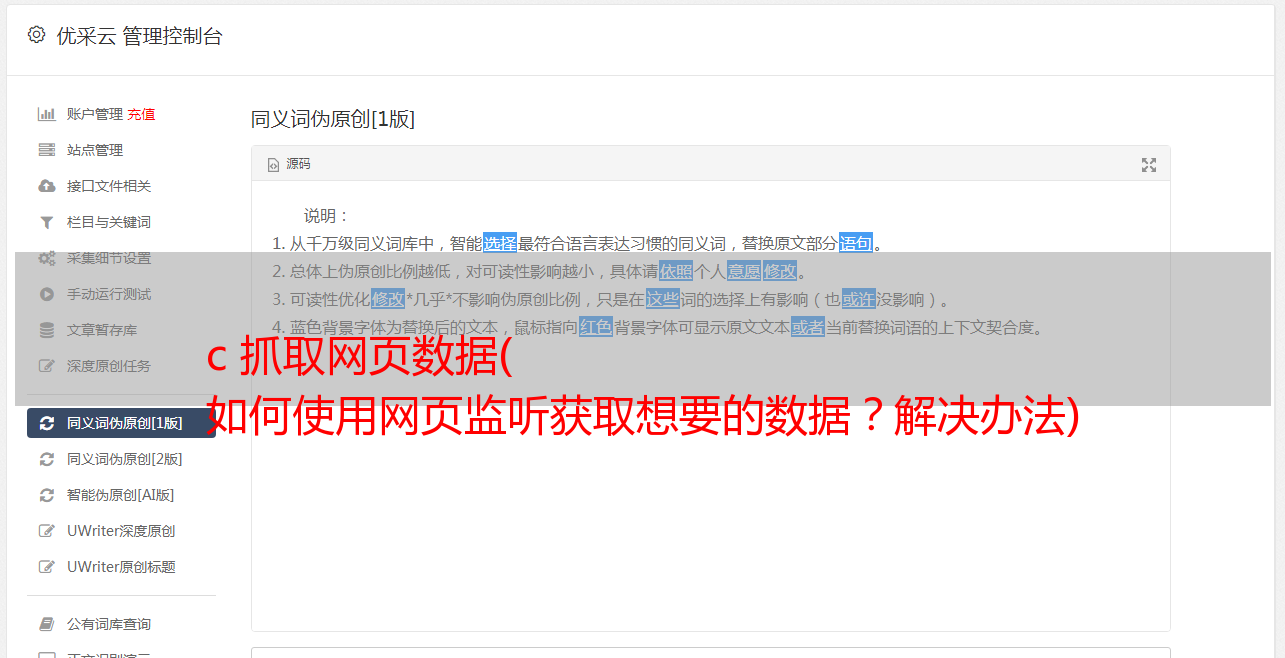Click highlighted word 语句 in editor
This screenshot has width=1285, height=658.
[856, 243]
